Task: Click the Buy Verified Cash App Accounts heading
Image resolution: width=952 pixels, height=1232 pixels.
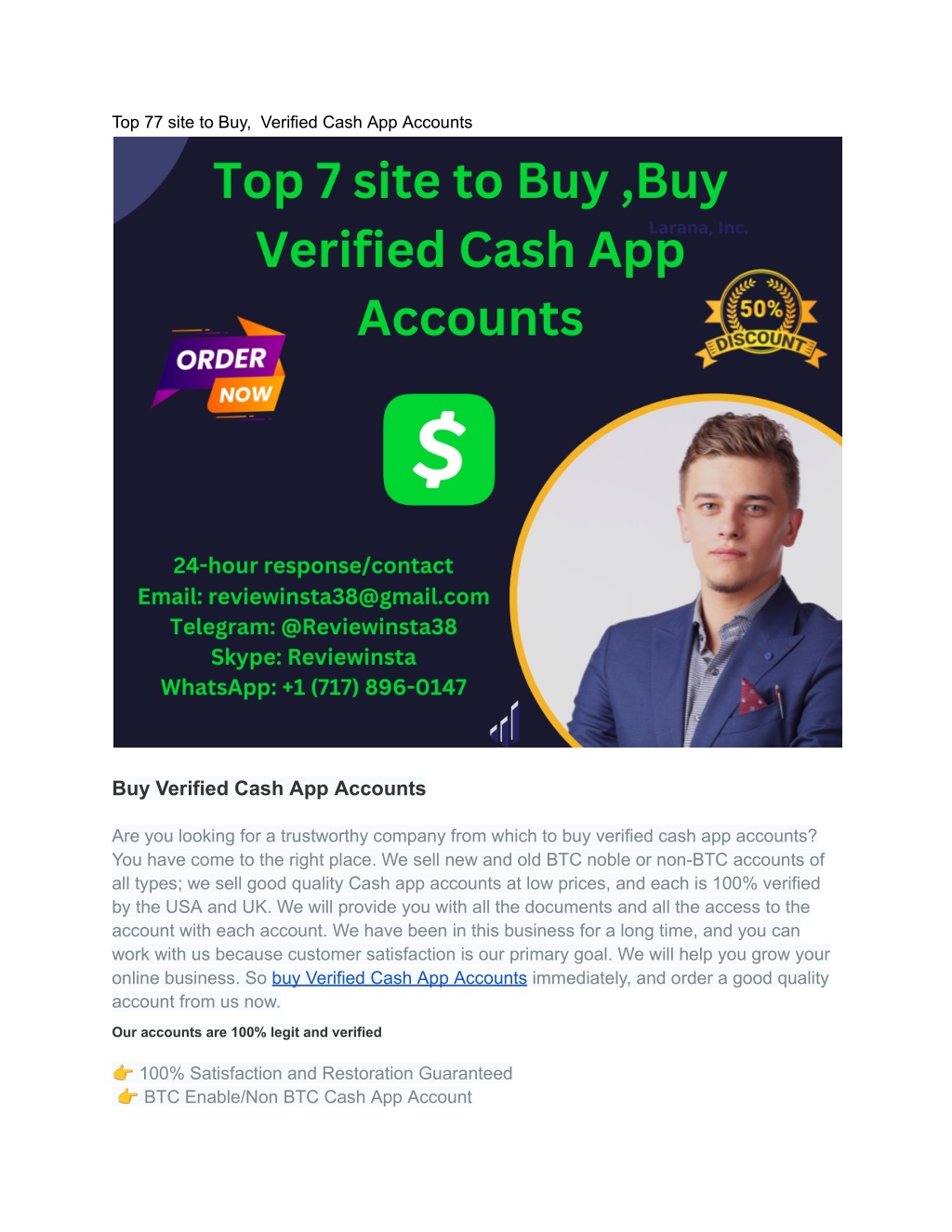Action: [x=269, y=788]
